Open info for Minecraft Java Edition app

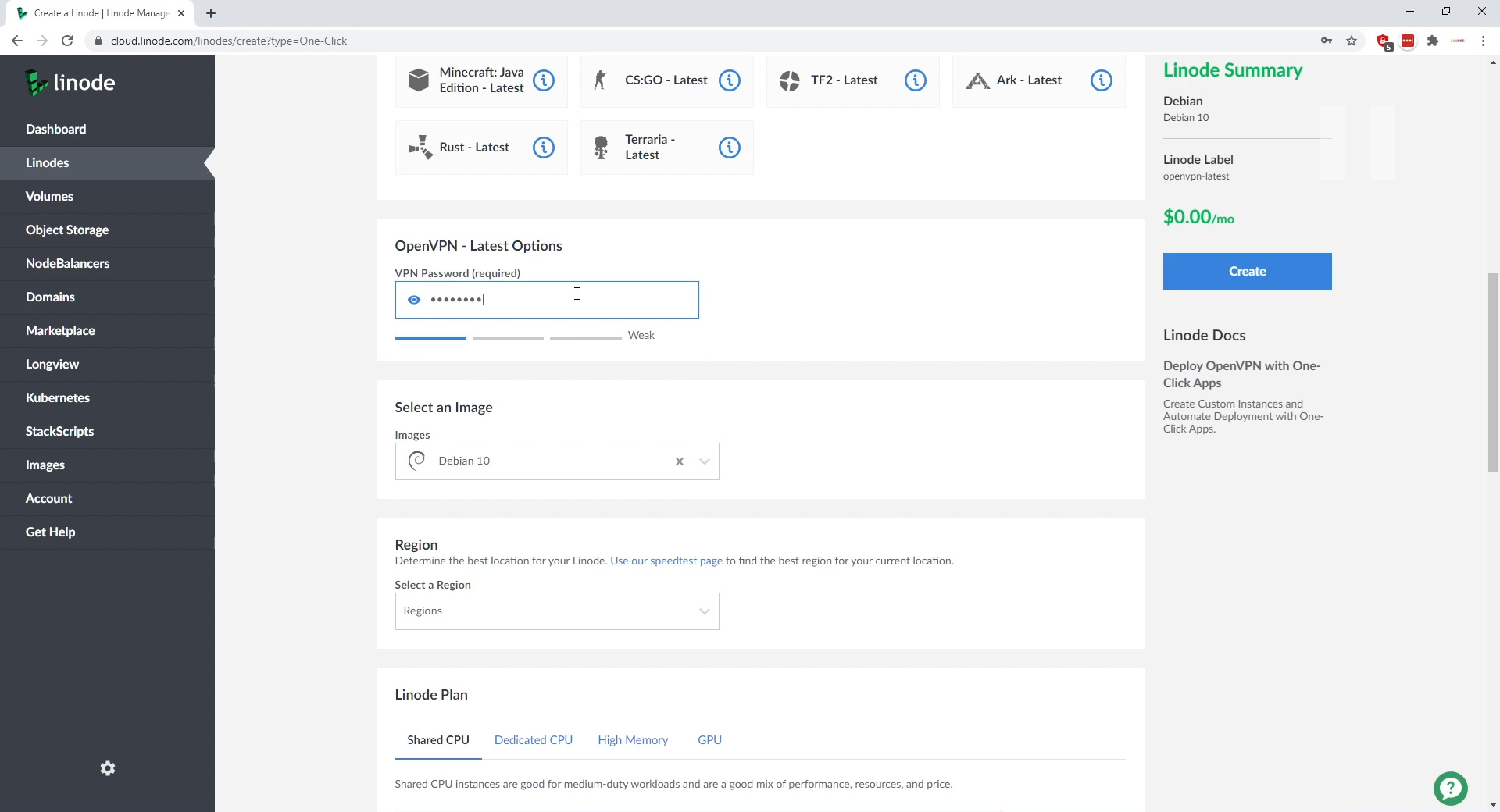[544, 80]
